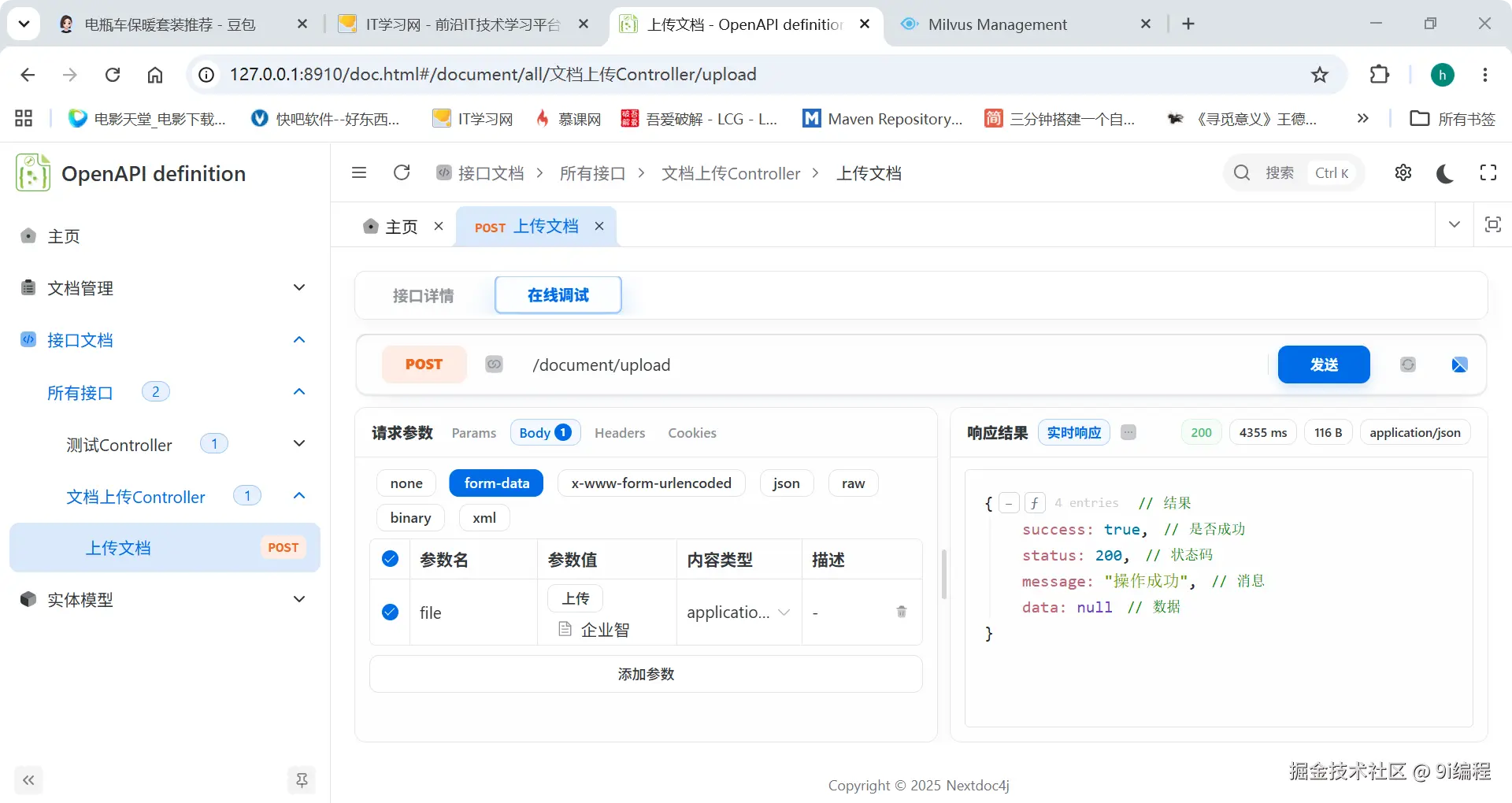Collapse JSON response minus button
Image resolution: width=1512 pixels, height=803 pixels.
[1009, 503]
